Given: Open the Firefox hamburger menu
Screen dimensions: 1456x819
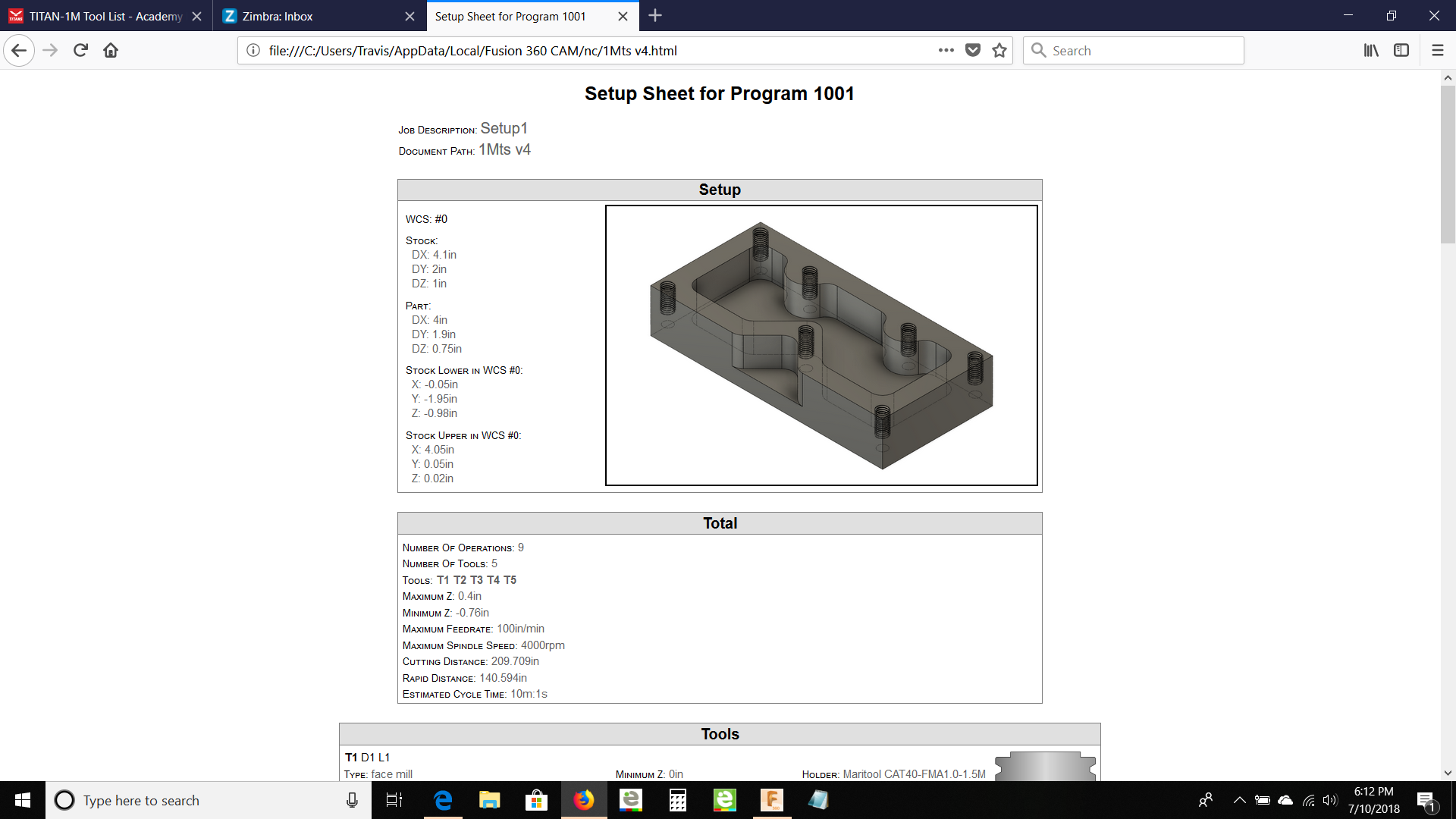Looking at the screenshot, I should 1437,51.
